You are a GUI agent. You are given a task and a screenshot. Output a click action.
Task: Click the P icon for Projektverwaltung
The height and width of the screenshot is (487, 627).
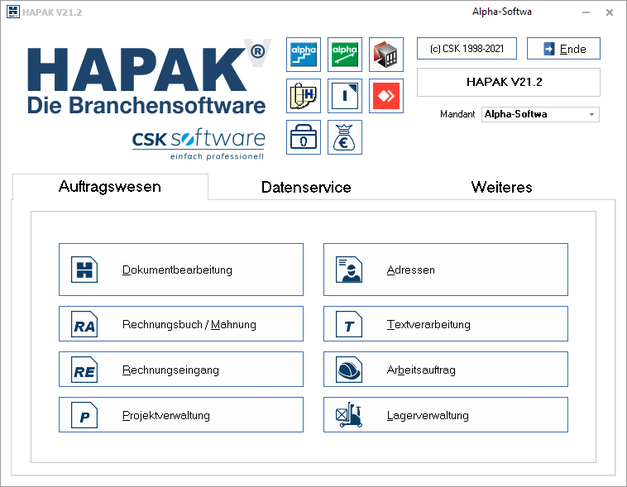84,415
